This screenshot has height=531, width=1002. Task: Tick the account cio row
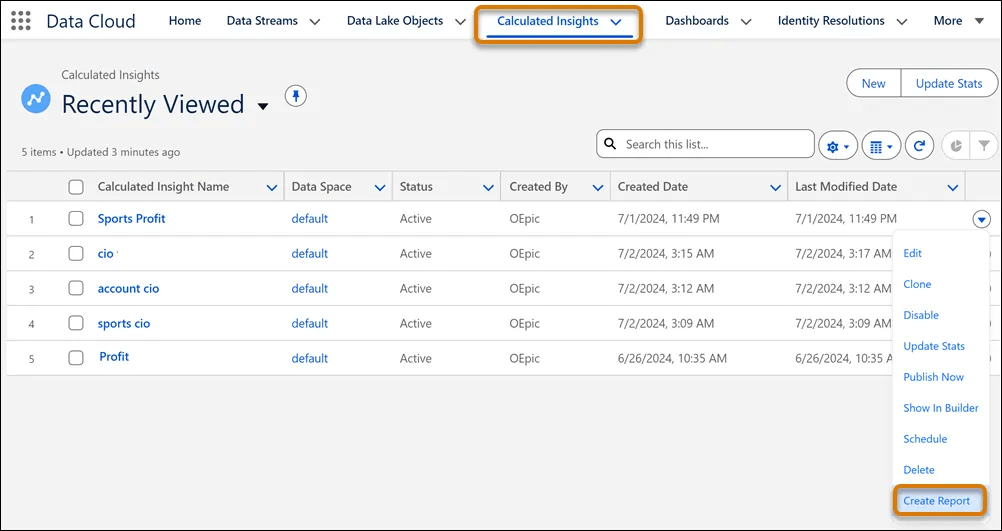click(76, 288)
